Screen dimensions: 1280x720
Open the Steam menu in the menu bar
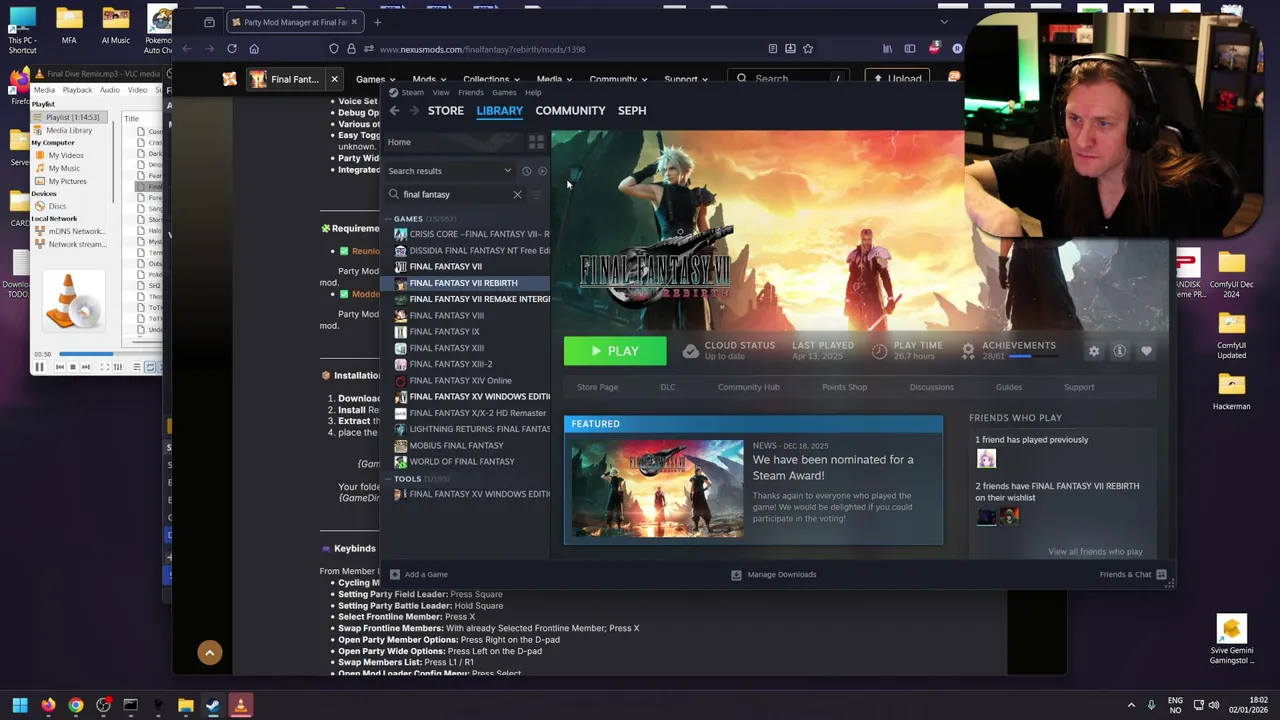coord(412,92)
